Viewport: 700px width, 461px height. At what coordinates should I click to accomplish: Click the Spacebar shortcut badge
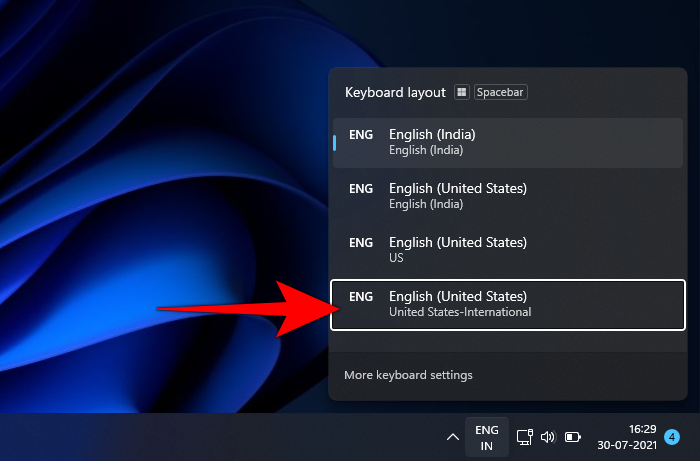point(500,92)
